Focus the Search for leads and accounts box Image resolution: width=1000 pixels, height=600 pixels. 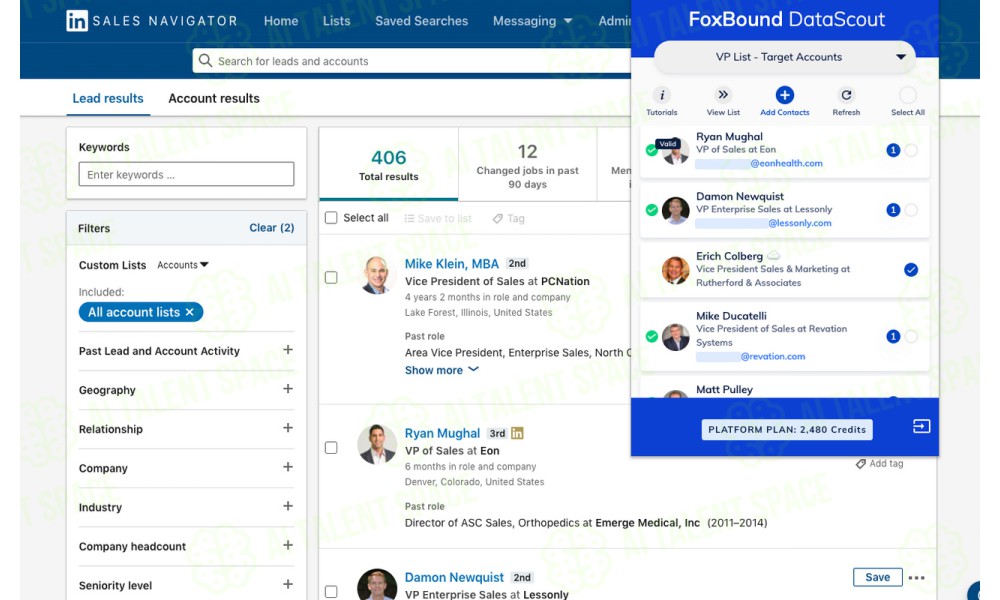coord(412,61)
